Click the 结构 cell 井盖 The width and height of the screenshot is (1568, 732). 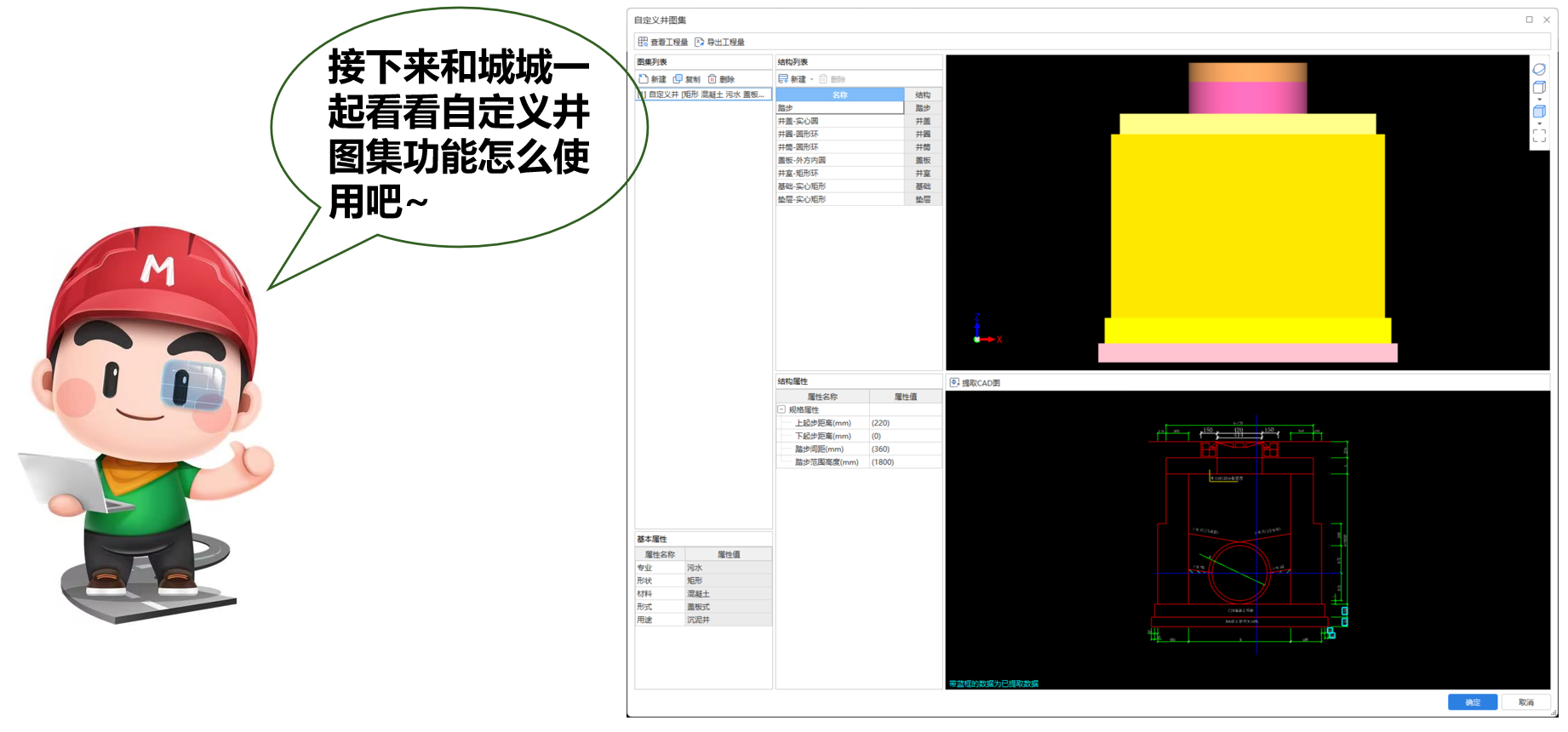[x=923, y=121]
